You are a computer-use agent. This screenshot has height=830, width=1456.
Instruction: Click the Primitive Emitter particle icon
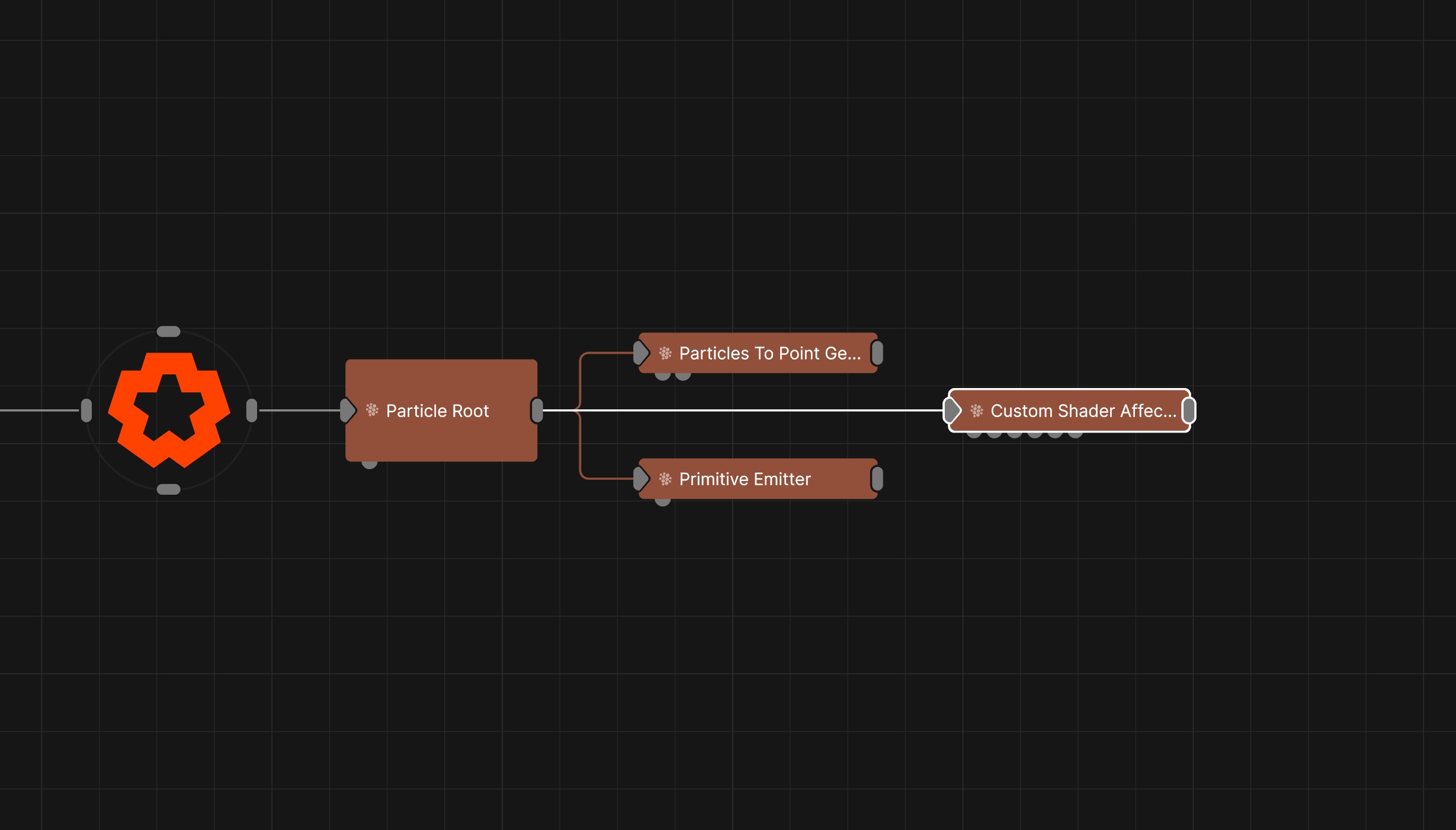[x=665, y=479]
